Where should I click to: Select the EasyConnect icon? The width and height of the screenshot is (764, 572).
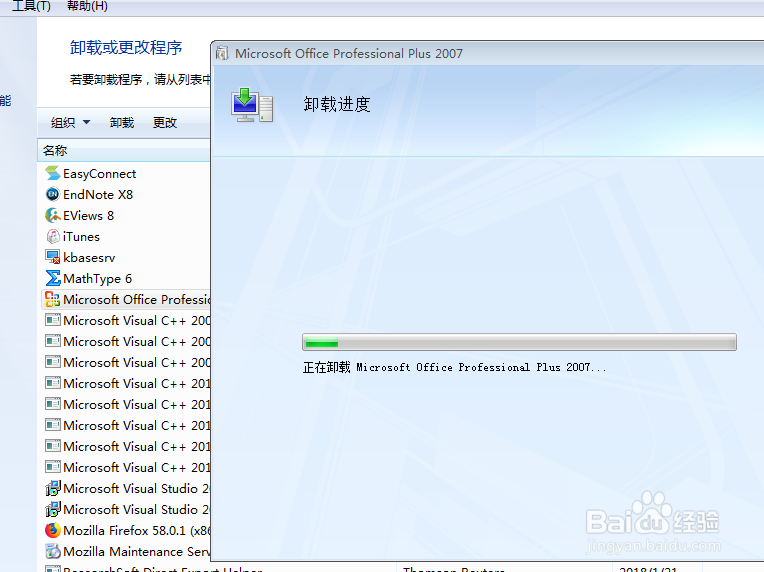coord(53,173)
